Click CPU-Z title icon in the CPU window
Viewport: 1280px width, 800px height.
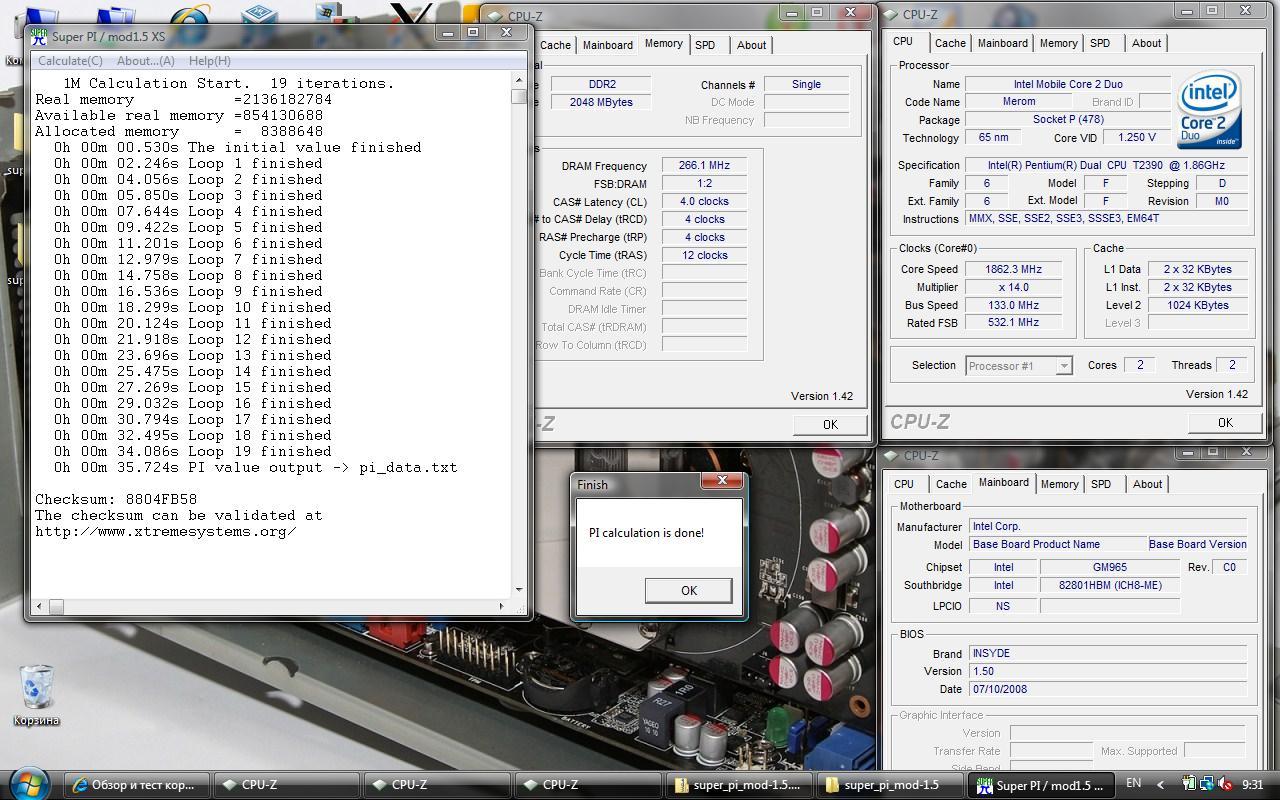coord(891,14)
